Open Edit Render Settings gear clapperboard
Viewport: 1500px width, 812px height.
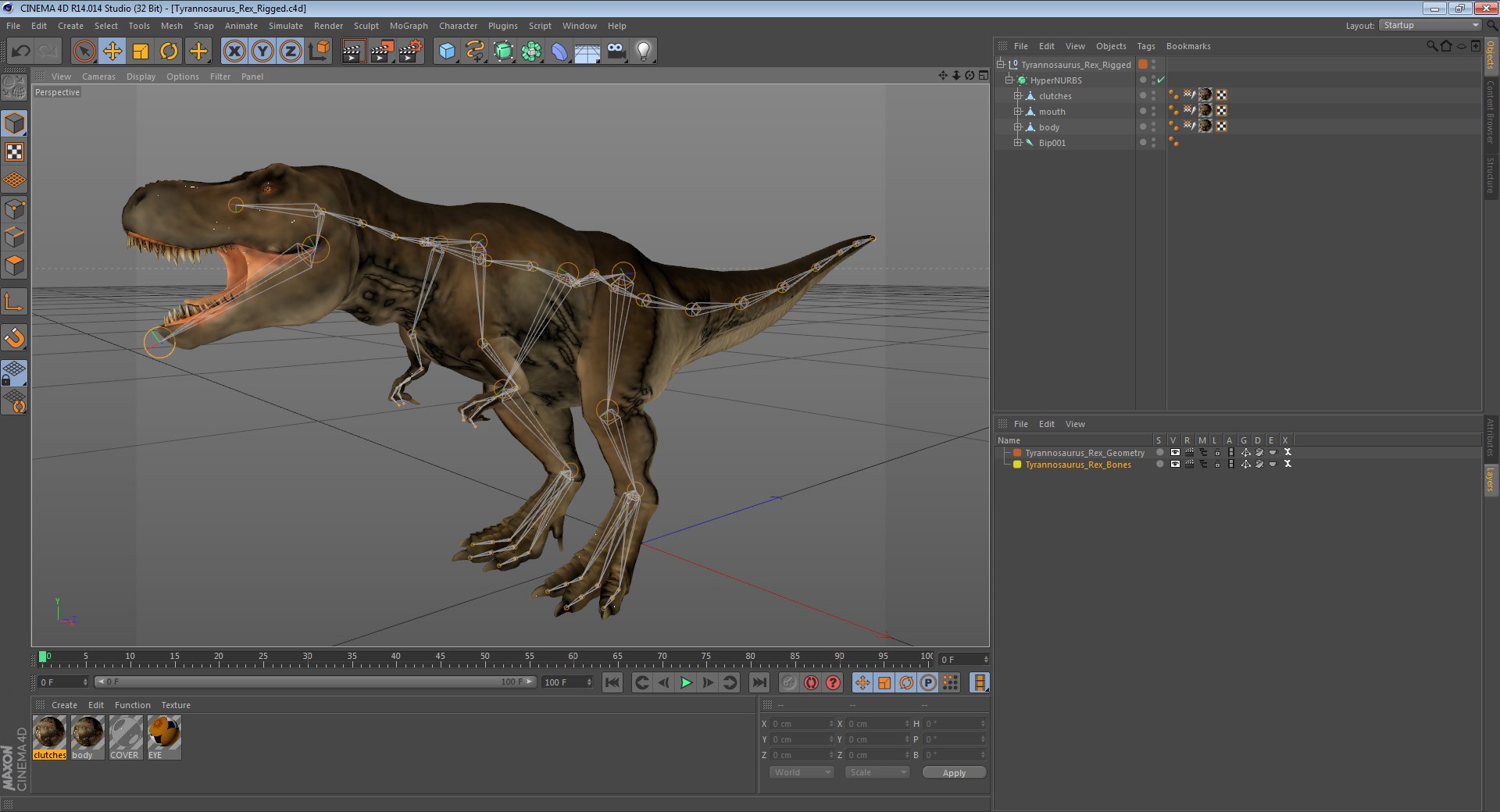[410, 52]
